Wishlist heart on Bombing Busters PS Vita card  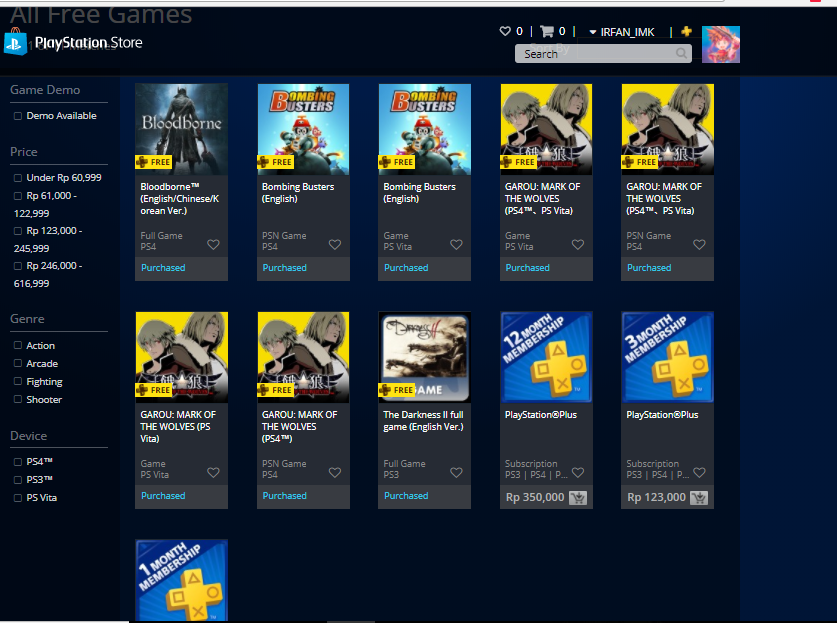(456, 245)
